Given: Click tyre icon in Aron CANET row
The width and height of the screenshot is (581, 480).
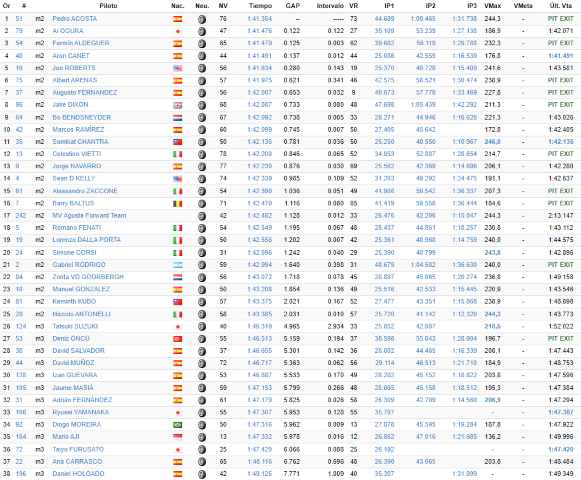Looking at the screenshot, I should click(x=202, y=56).
